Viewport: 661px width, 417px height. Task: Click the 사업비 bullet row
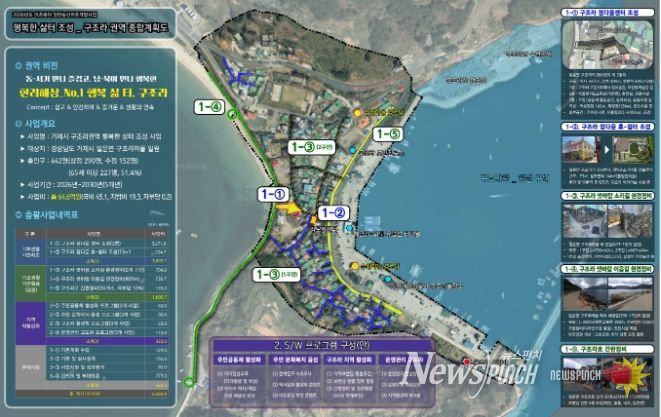coord(96,196)
